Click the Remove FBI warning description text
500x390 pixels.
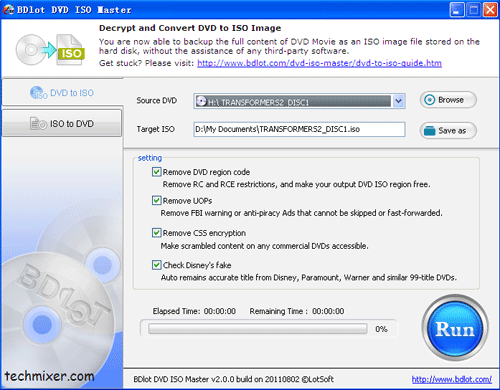(302, 213)
